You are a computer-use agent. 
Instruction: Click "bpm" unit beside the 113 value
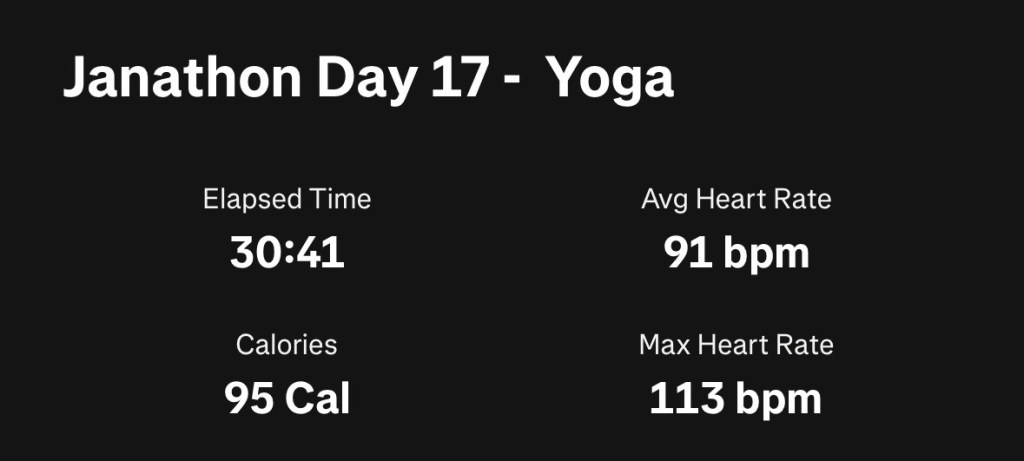[x=778, y=400]
